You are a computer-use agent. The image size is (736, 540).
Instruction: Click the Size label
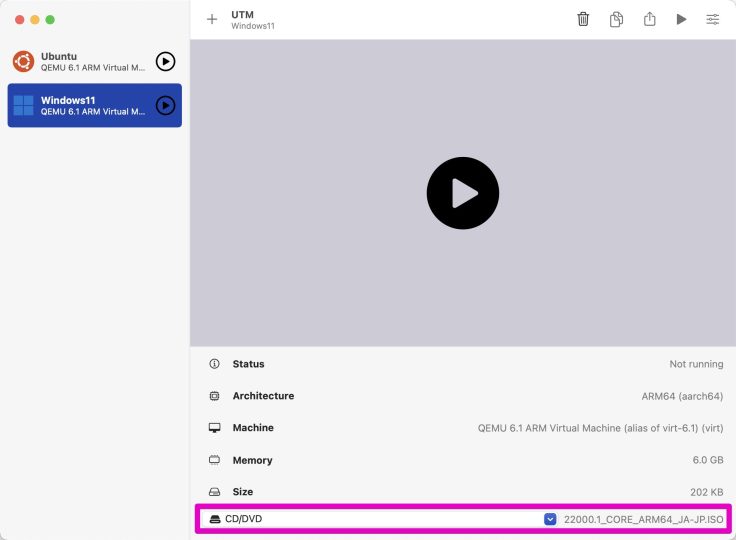[243, 492]
